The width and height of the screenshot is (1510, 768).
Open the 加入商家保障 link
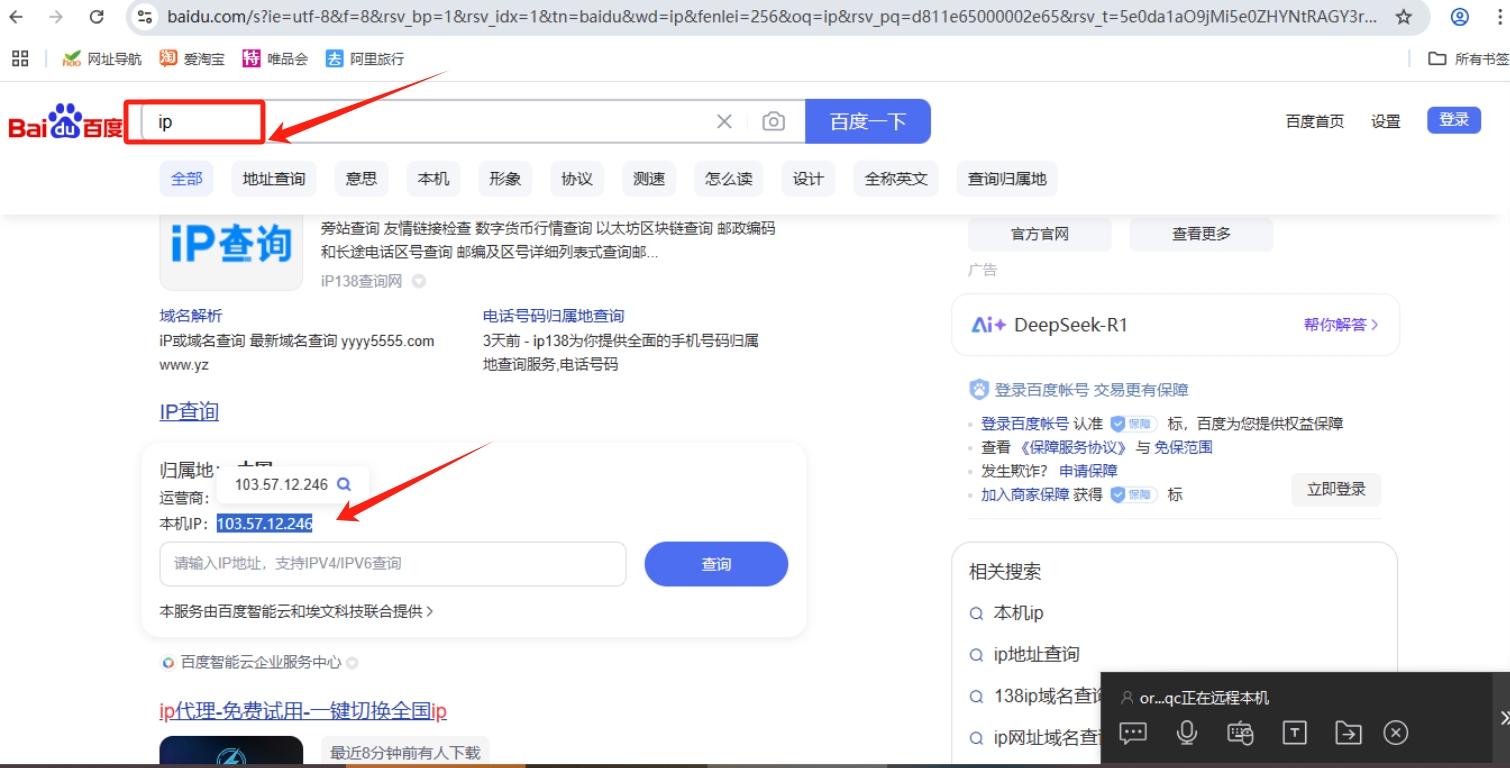(x=1025, y=494)
